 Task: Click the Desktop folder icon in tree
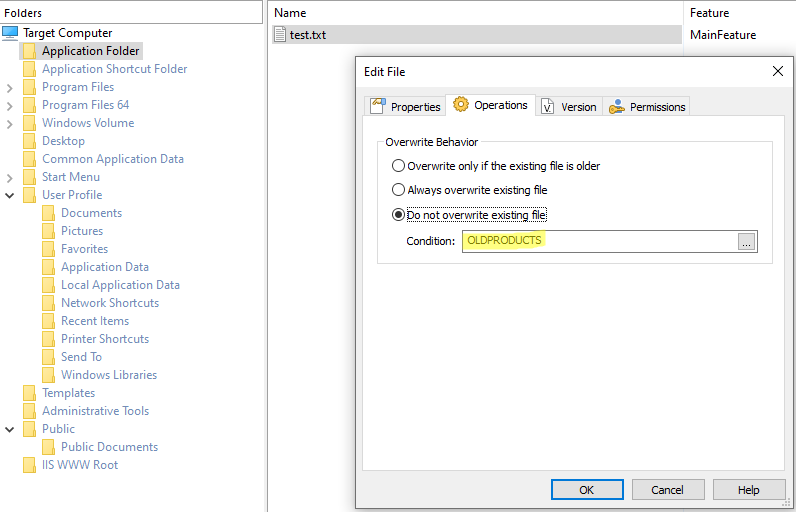tap(29, 141)
